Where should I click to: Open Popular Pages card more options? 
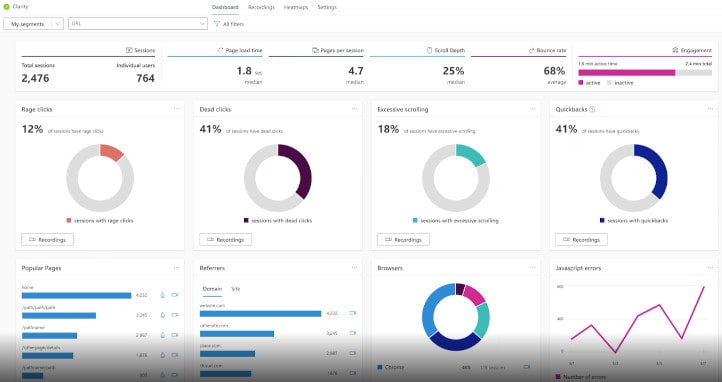click(x=176, y=267)
